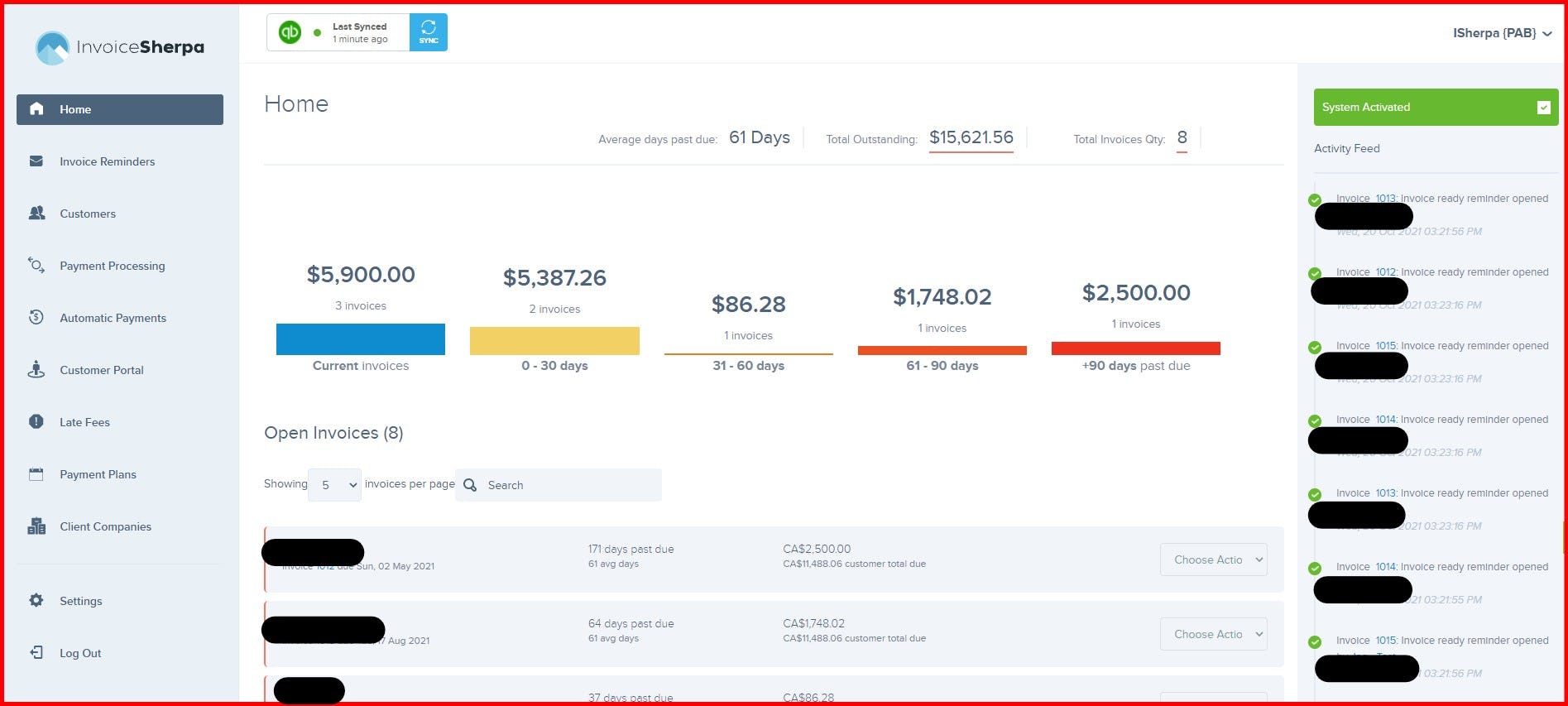
Task: Open the invoices per page dropdown
Action: [x=334, y=485]
